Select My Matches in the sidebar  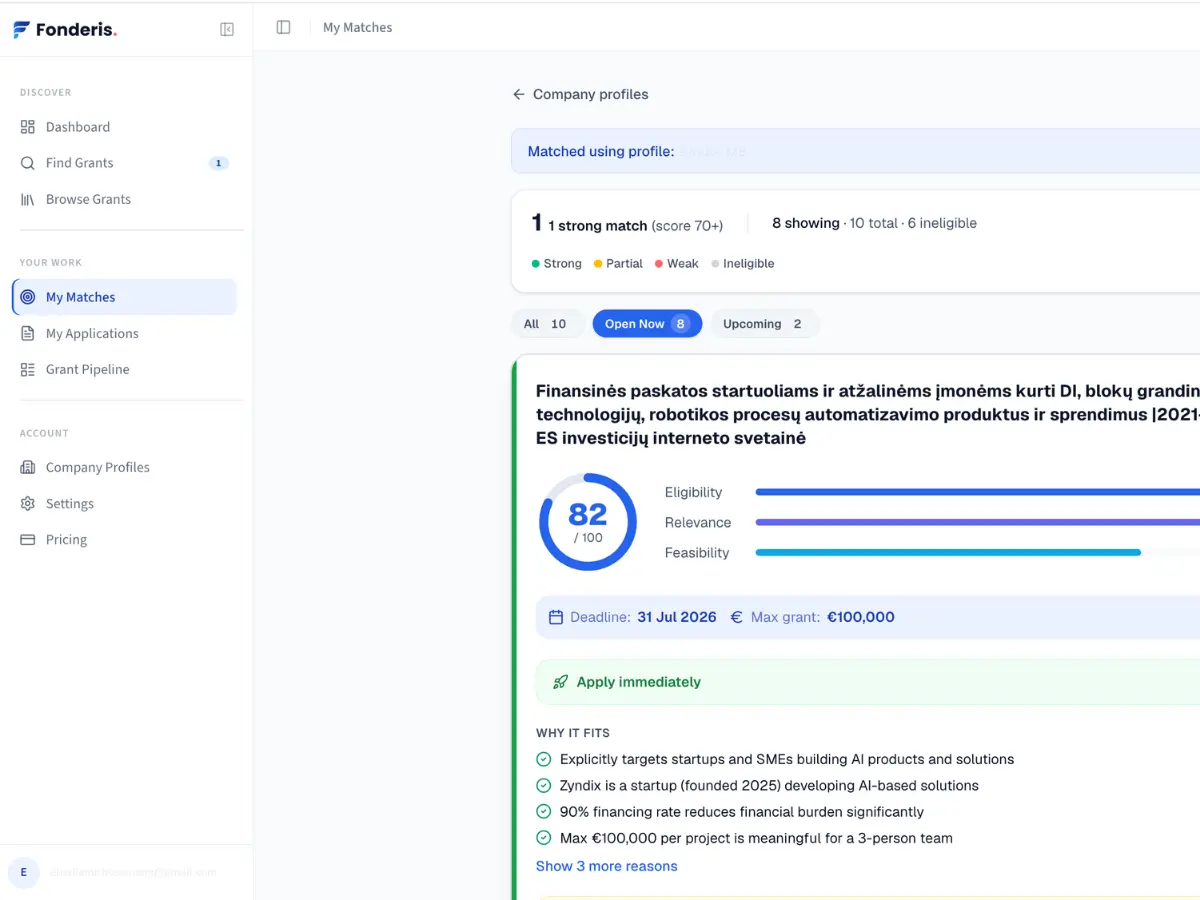[x=124, y=297]
